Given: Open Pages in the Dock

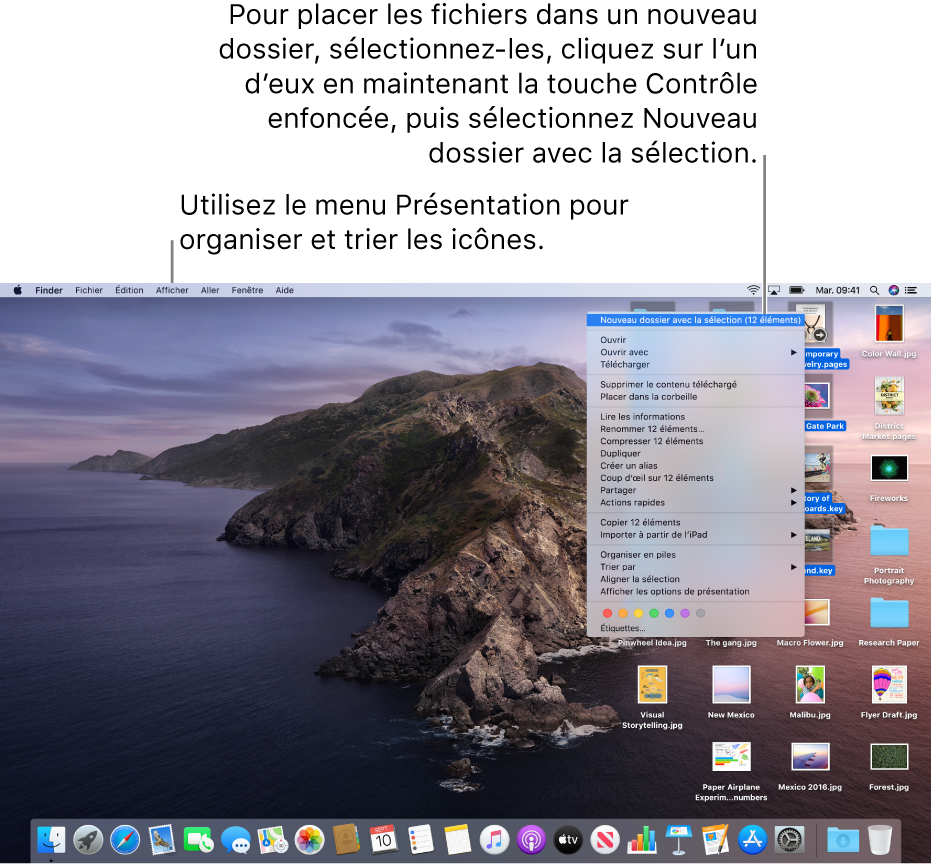Looking at the screenshot, I should point(715,840).
